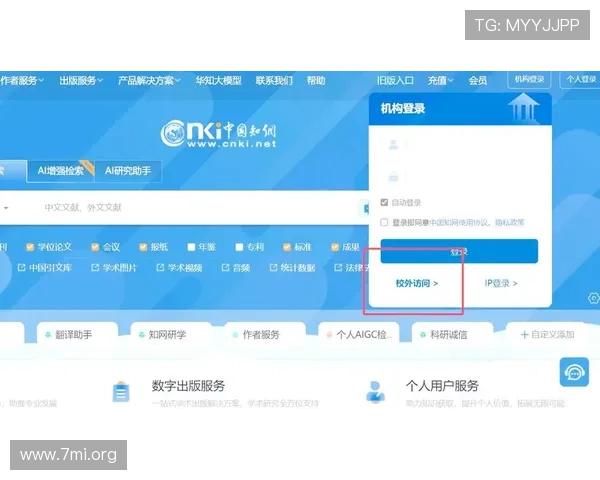Click the lock icon in password field
Image resolution: width=600 pixels, height=480 pixels.
[393, 177]
